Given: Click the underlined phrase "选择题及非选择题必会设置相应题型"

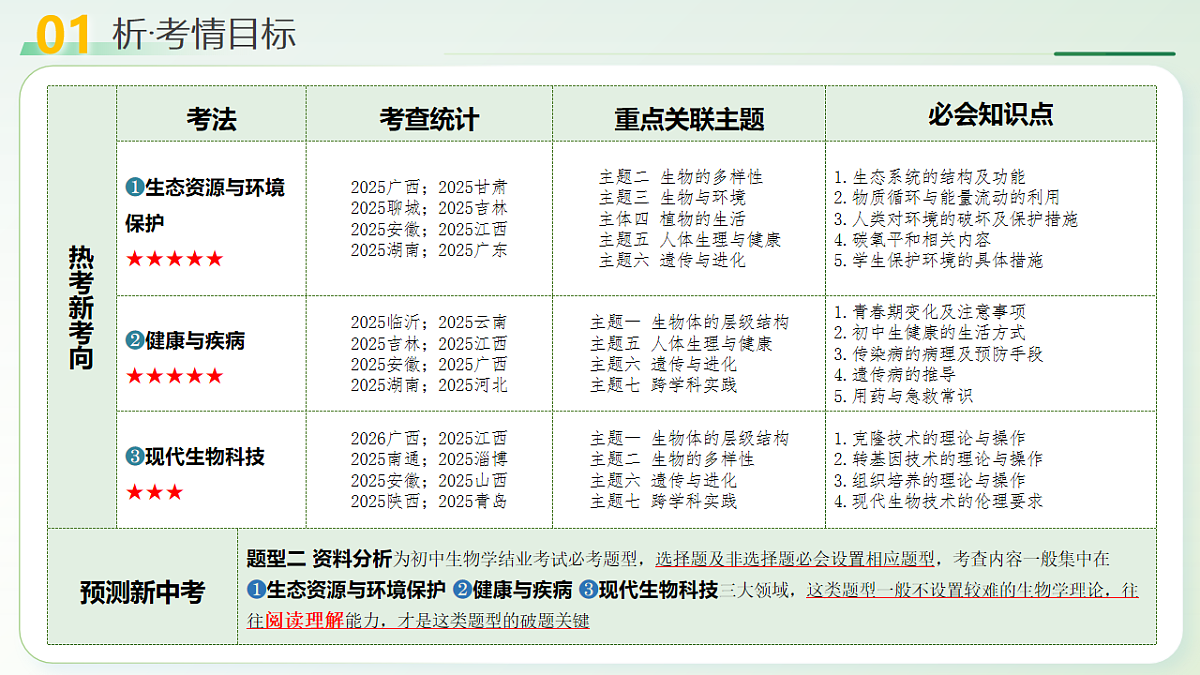Looking at the screenshot, I should [x=795, y=558].
